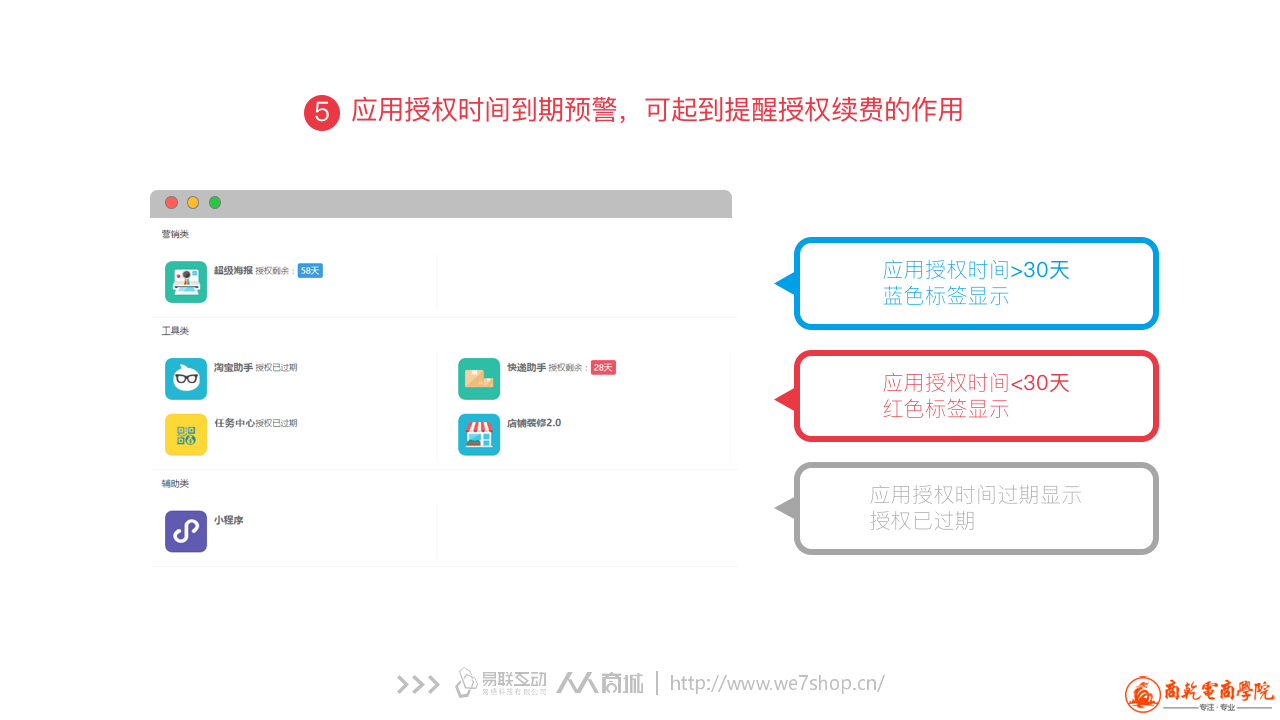Click the blue callout about >30天

click(976, 283)
